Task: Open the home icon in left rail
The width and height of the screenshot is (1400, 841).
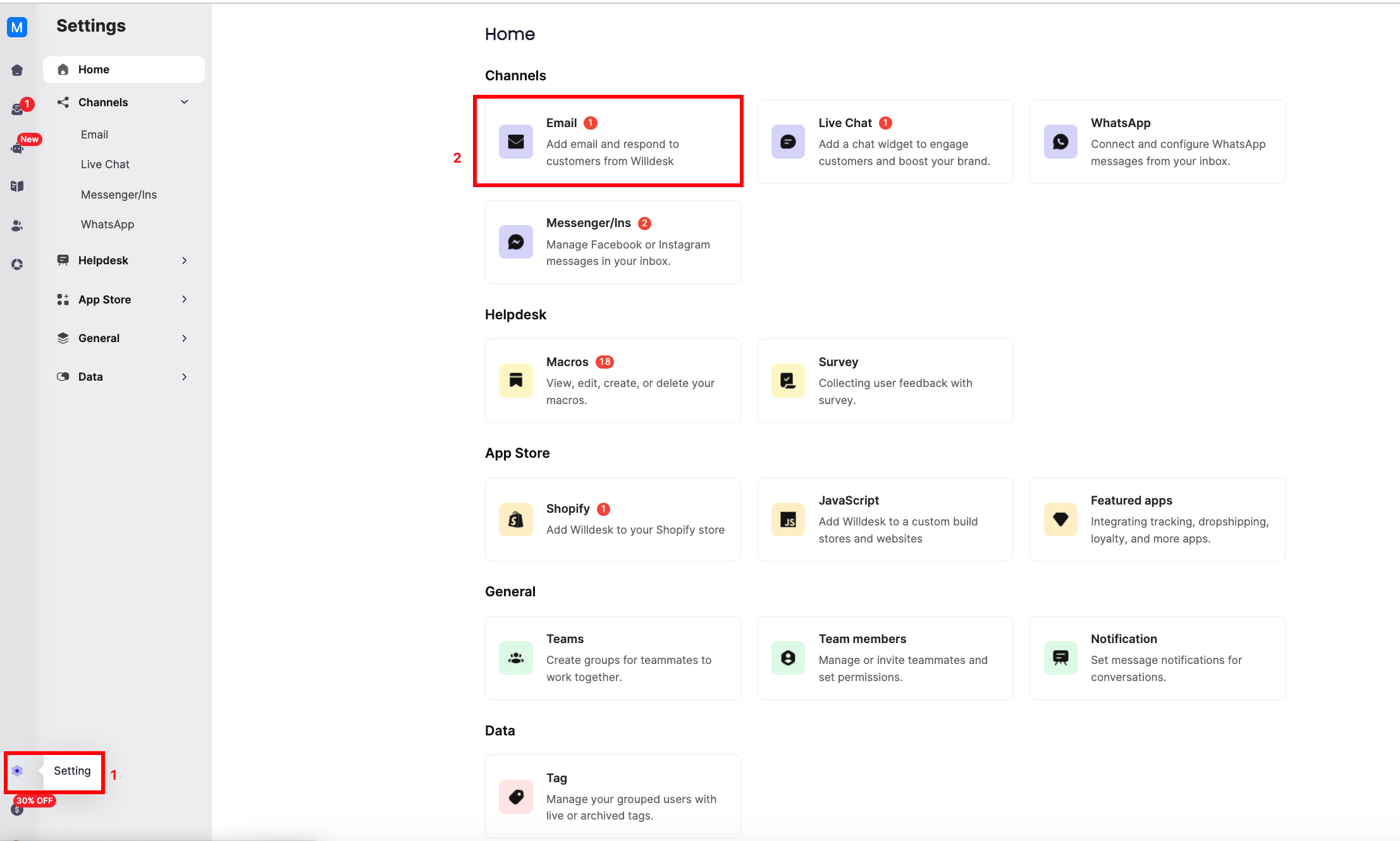Action: pyautogui.click(x=17, y=70)
